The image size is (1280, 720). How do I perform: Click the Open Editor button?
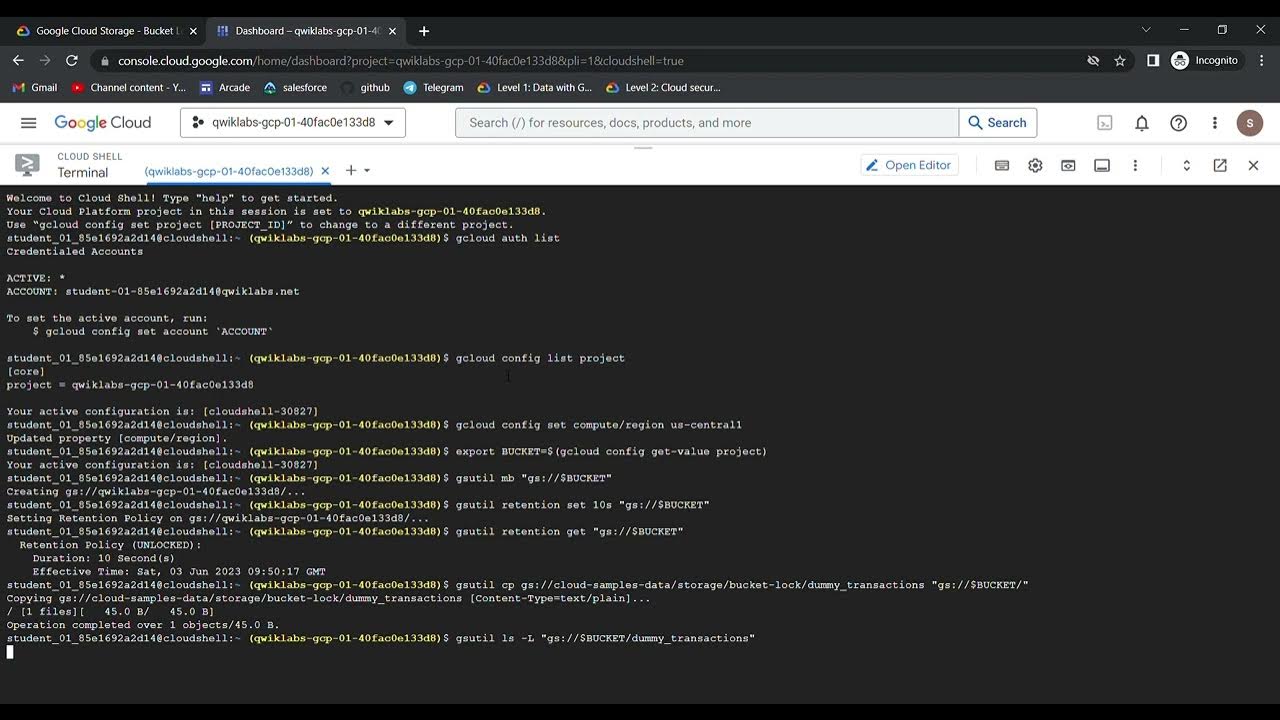[x=909, y=165]
